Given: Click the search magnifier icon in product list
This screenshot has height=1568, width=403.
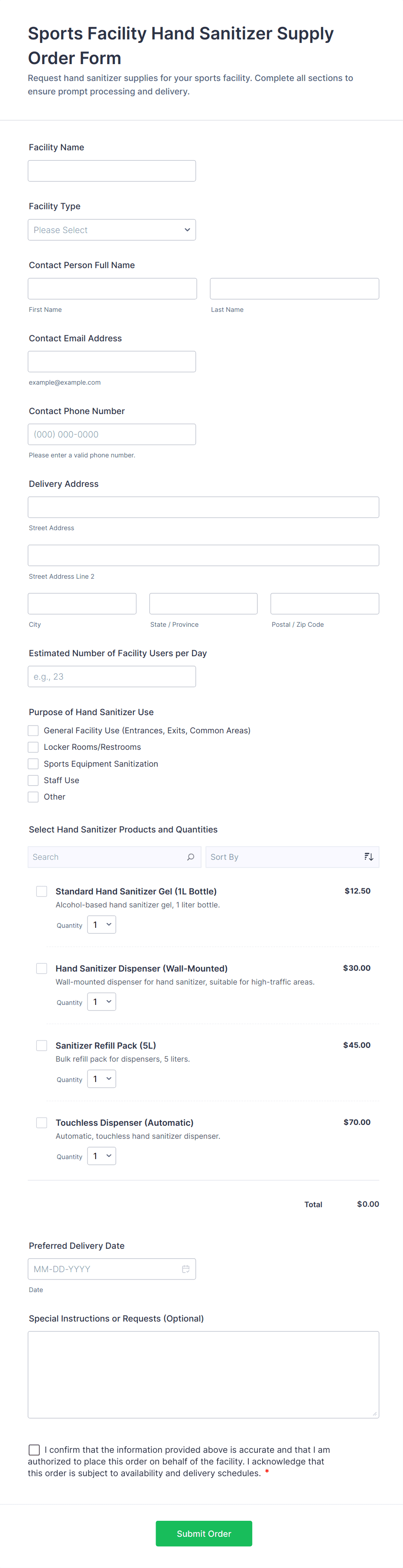Looking at the screenshot, I should click(191, 856).
